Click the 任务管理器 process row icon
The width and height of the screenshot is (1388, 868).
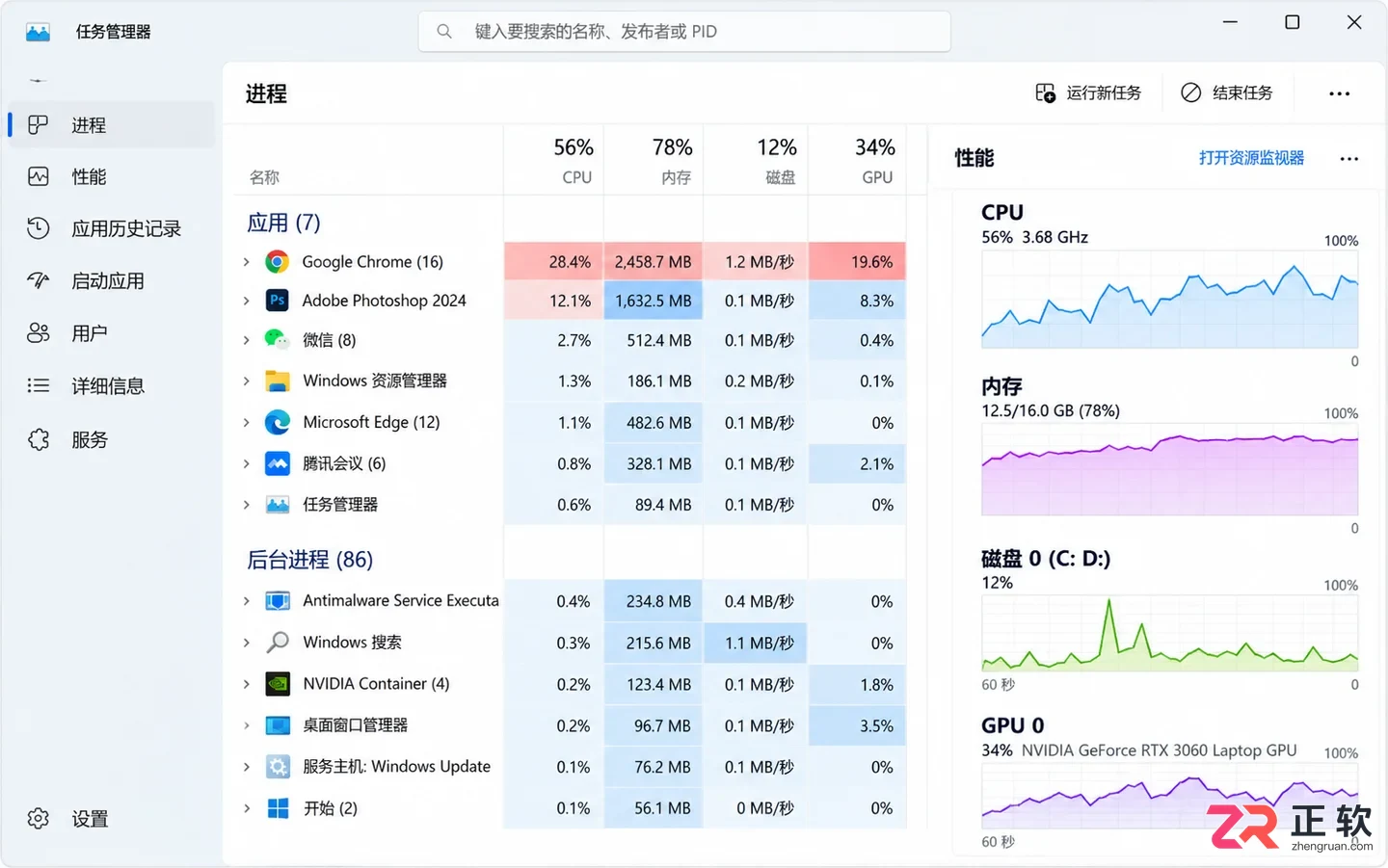click(x=278, y=505)
